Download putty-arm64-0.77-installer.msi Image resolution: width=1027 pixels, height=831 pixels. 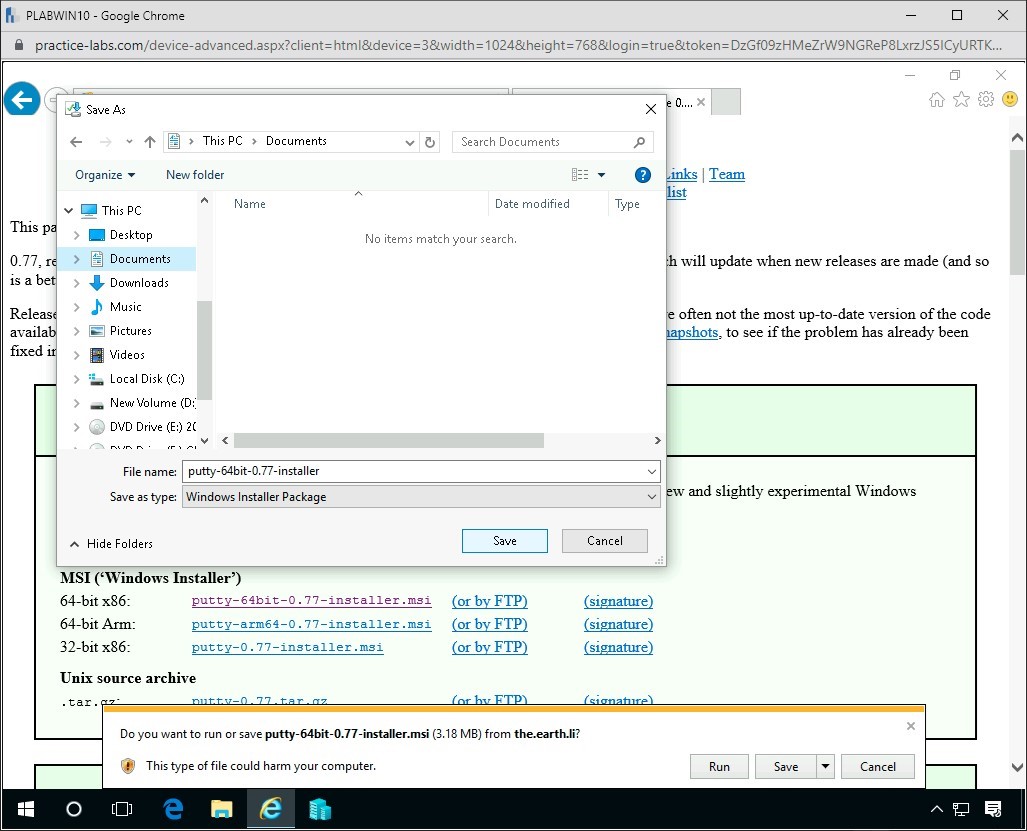click(310, 624)
